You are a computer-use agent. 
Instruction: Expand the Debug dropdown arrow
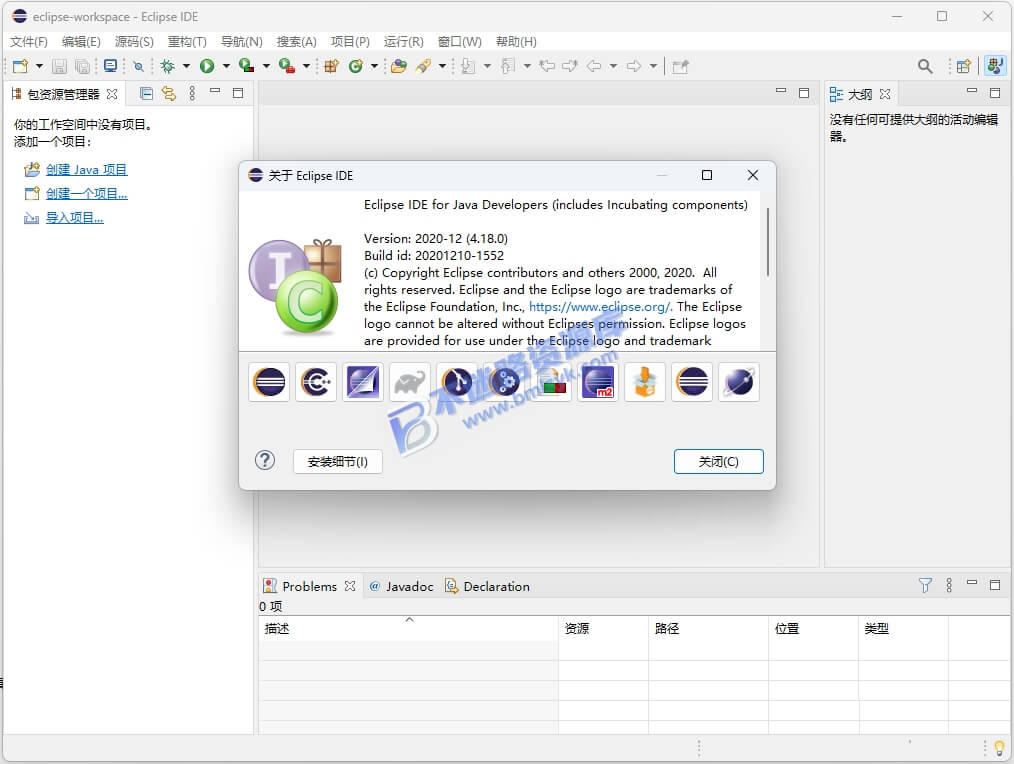point(186,66)
